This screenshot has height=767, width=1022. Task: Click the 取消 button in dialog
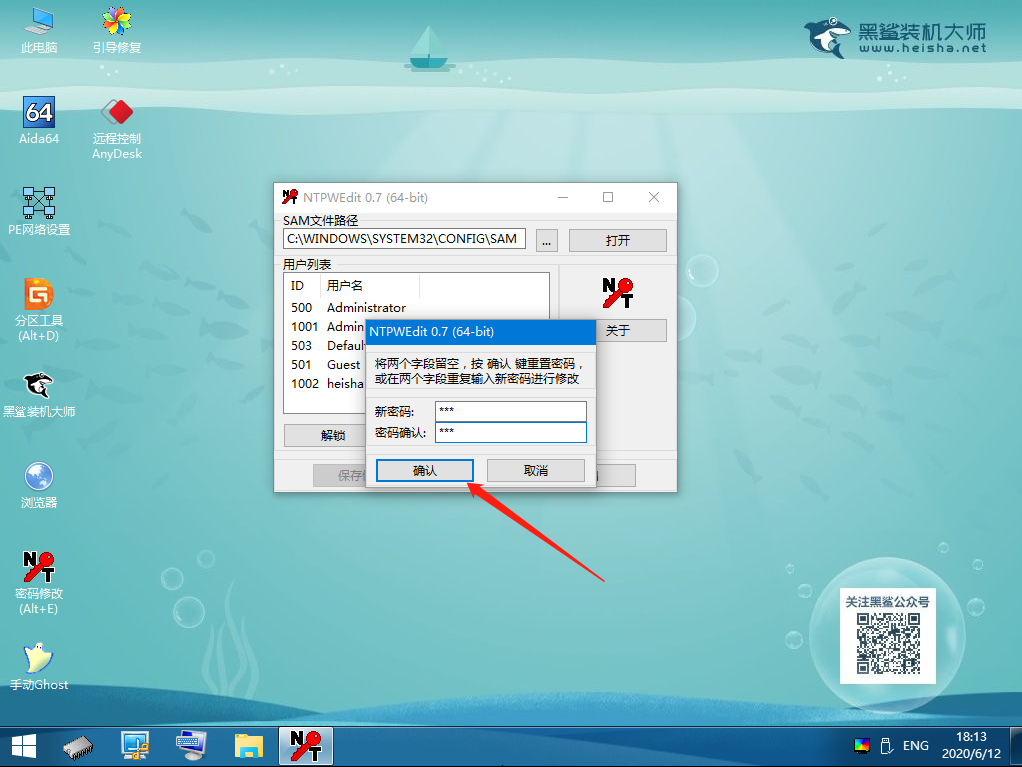[535, 471]
